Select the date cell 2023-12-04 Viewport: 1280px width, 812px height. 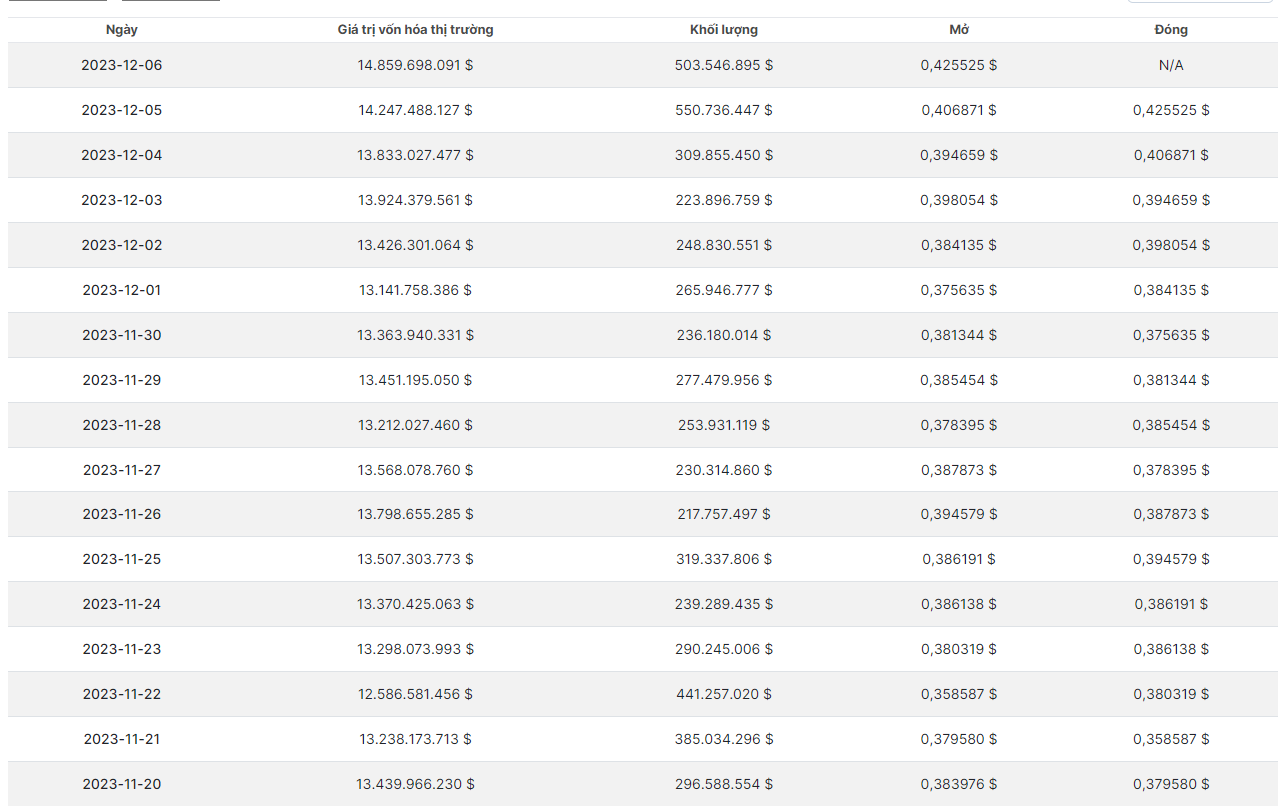point(121,155)
